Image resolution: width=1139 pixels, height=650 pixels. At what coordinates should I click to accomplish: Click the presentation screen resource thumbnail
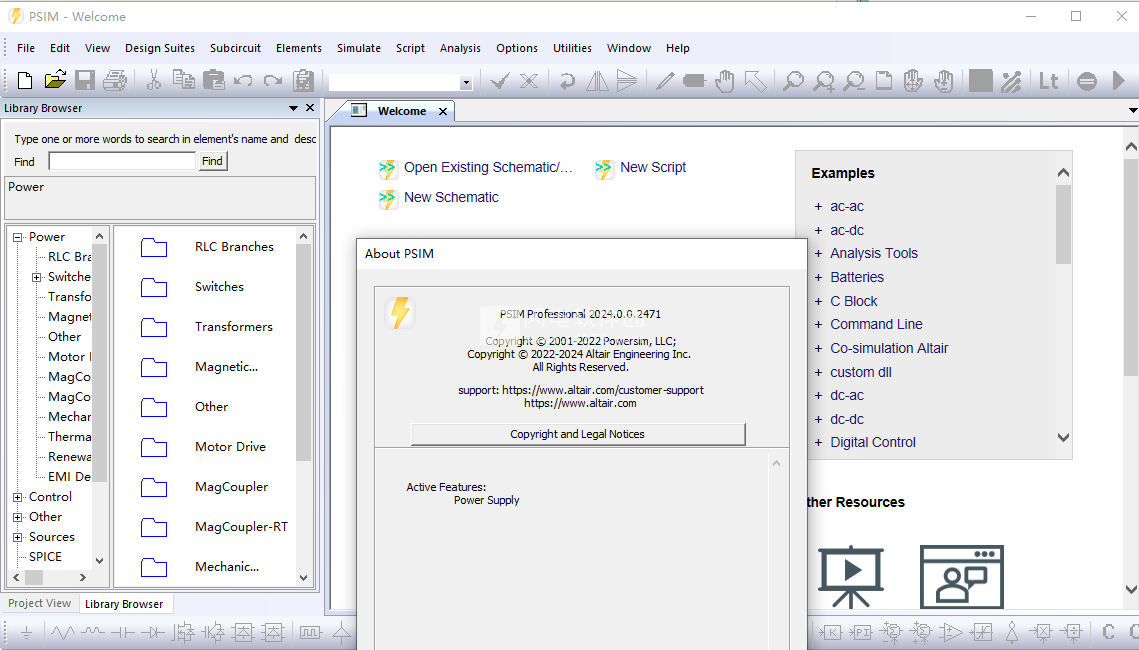coord(851,577)
